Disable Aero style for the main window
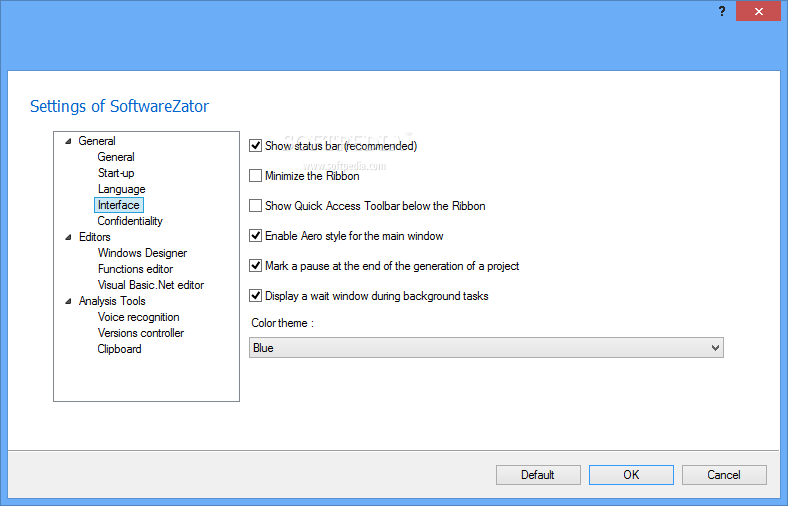The height and width of the screenshot is (506, 788). point(256,236)
